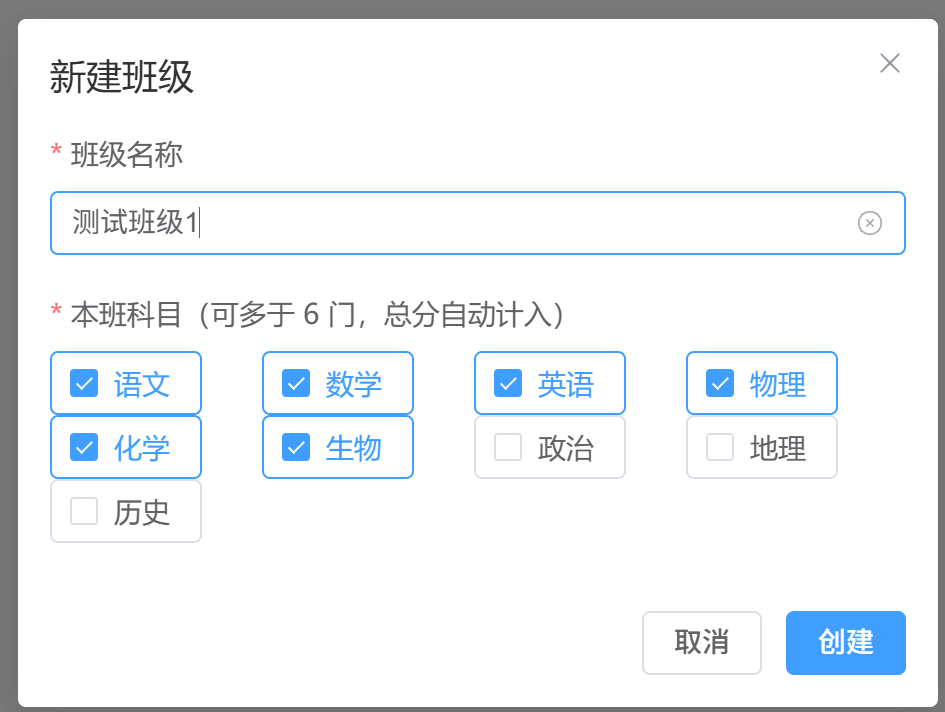Uncheck the 英语 subject checkbox
Viewport: 945px width, 712px height.
pos(508,383)
